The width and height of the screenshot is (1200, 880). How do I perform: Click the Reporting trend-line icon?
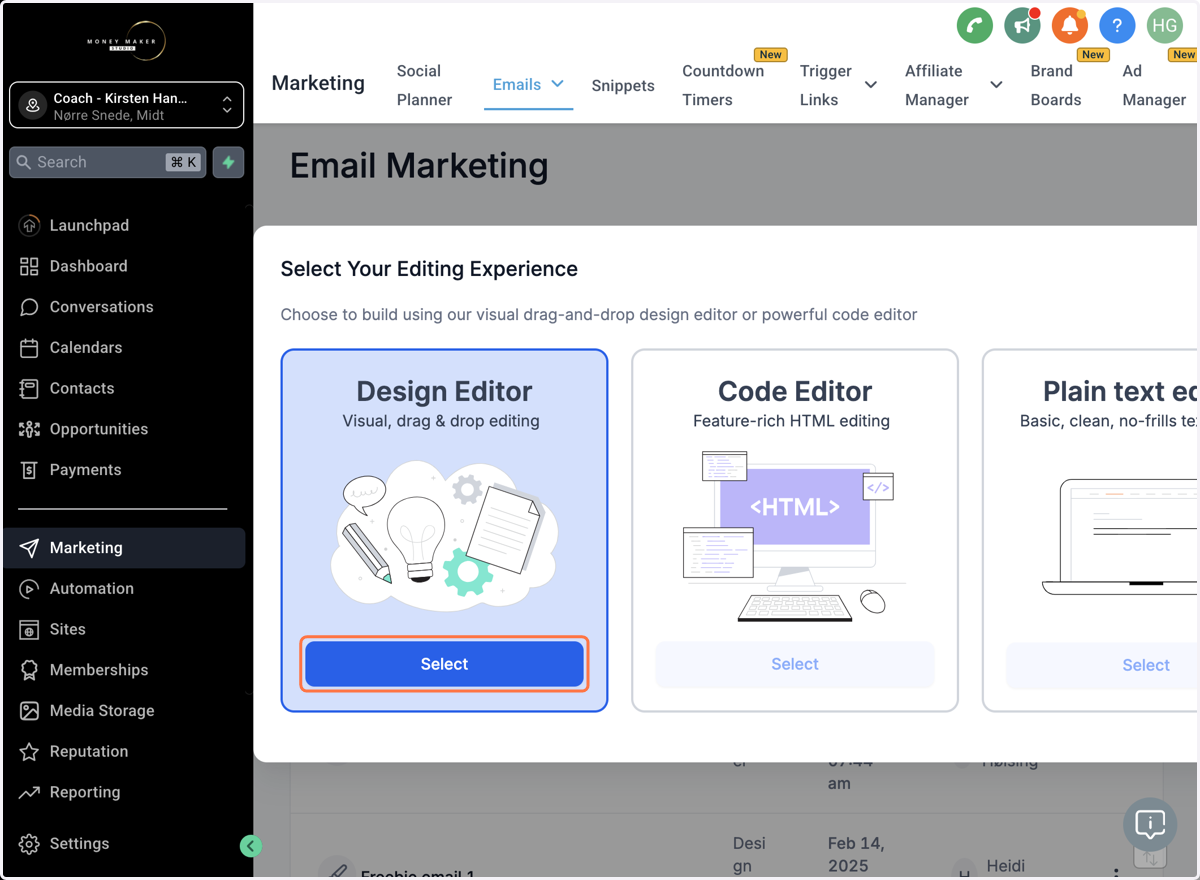pyautogui.click(x=29, y=792)
